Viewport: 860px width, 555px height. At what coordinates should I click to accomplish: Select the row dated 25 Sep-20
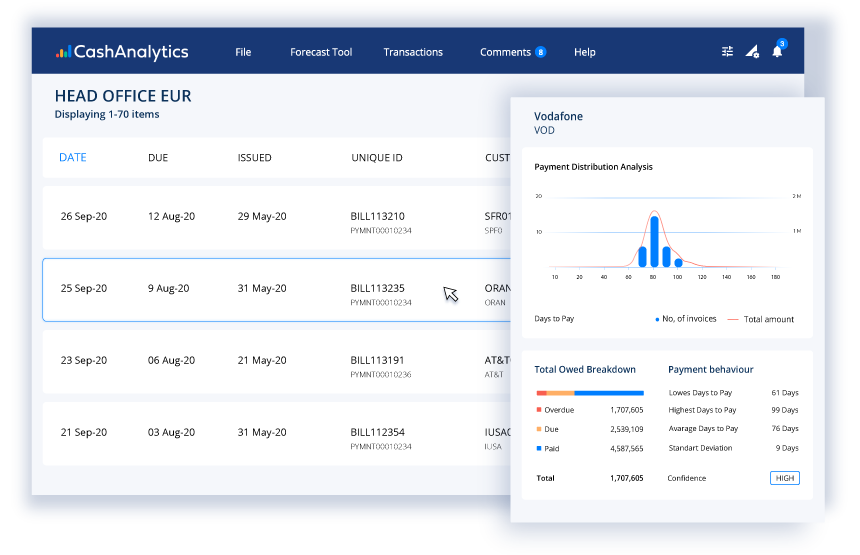tap(277, 290)
